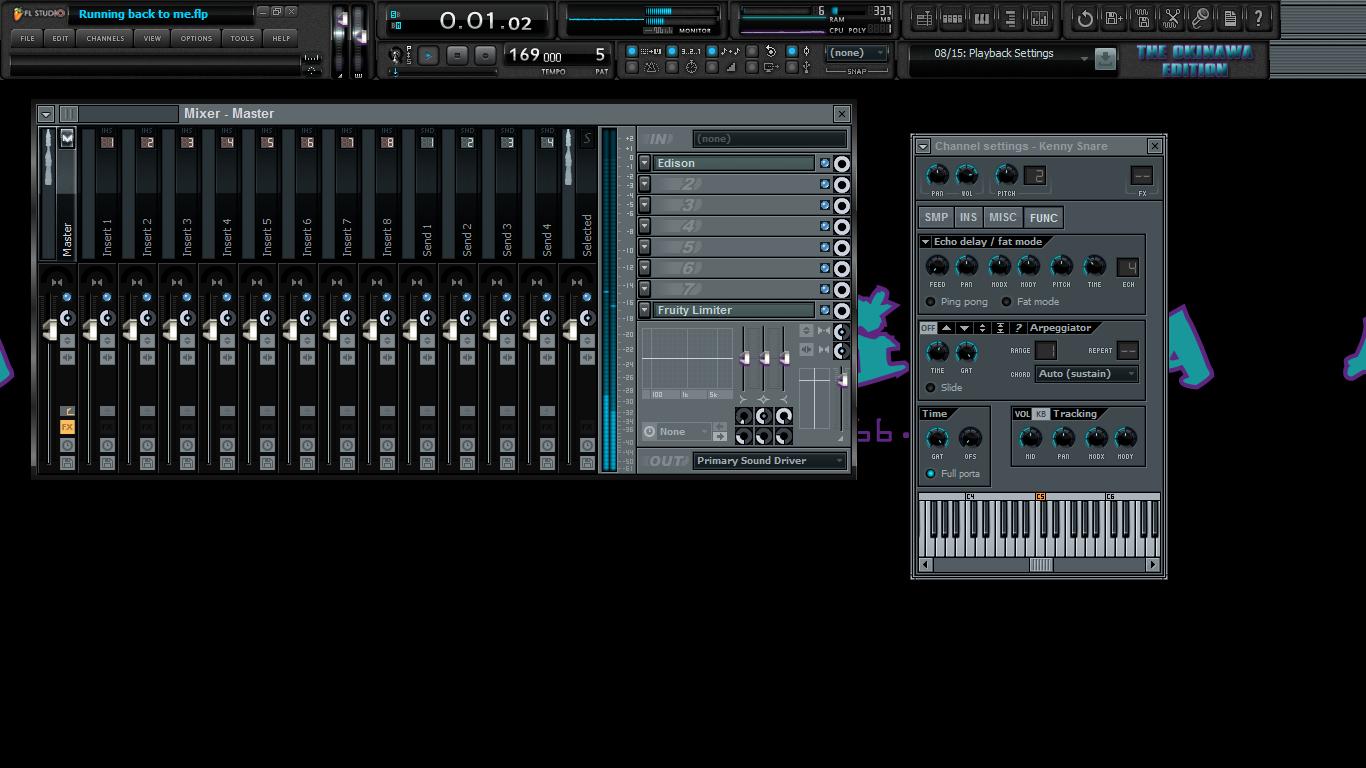The width and height of the screenshot is (1366, 768).
Task: Open the OPTIONS menu
Action: pos(196,38)
